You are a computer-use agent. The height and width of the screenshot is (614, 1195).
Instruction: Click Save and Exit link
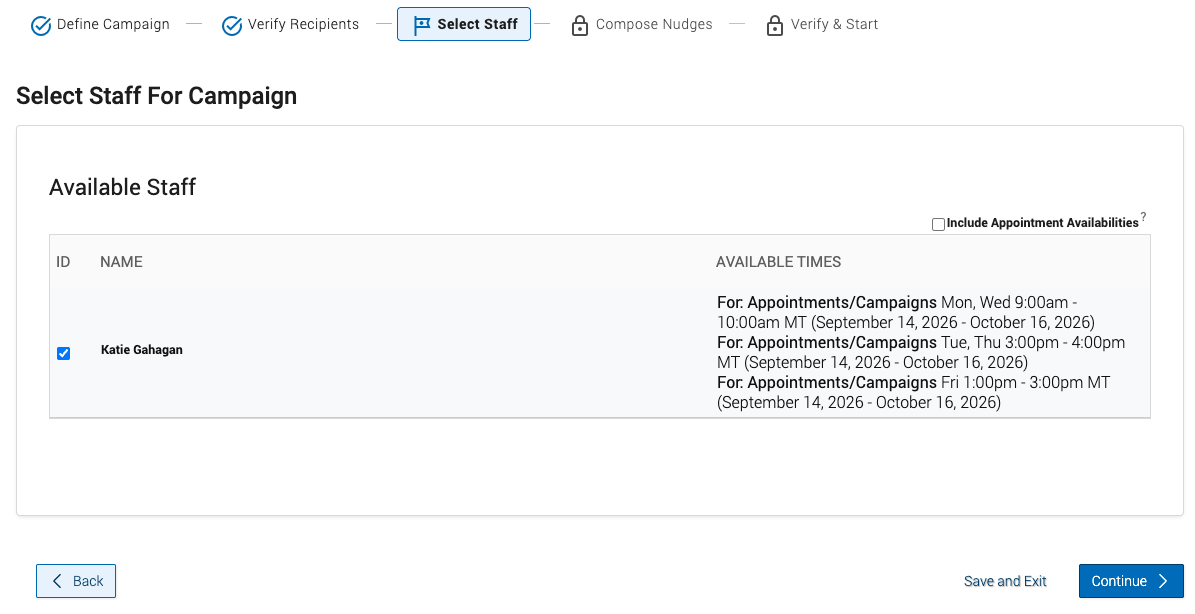[1005, 581]
